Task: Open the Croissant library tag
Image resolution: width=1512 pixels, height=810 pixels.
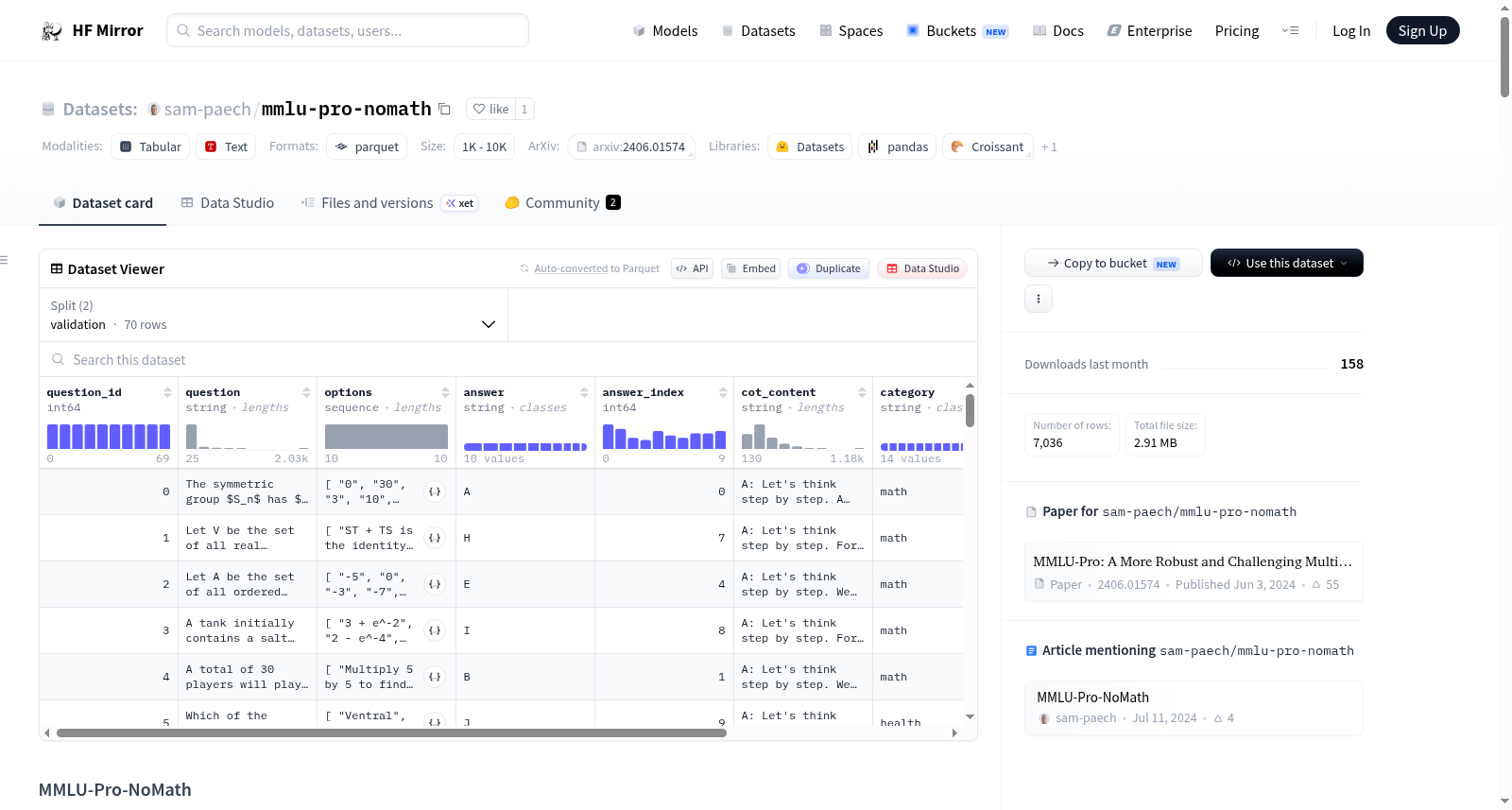Action: 988,146
